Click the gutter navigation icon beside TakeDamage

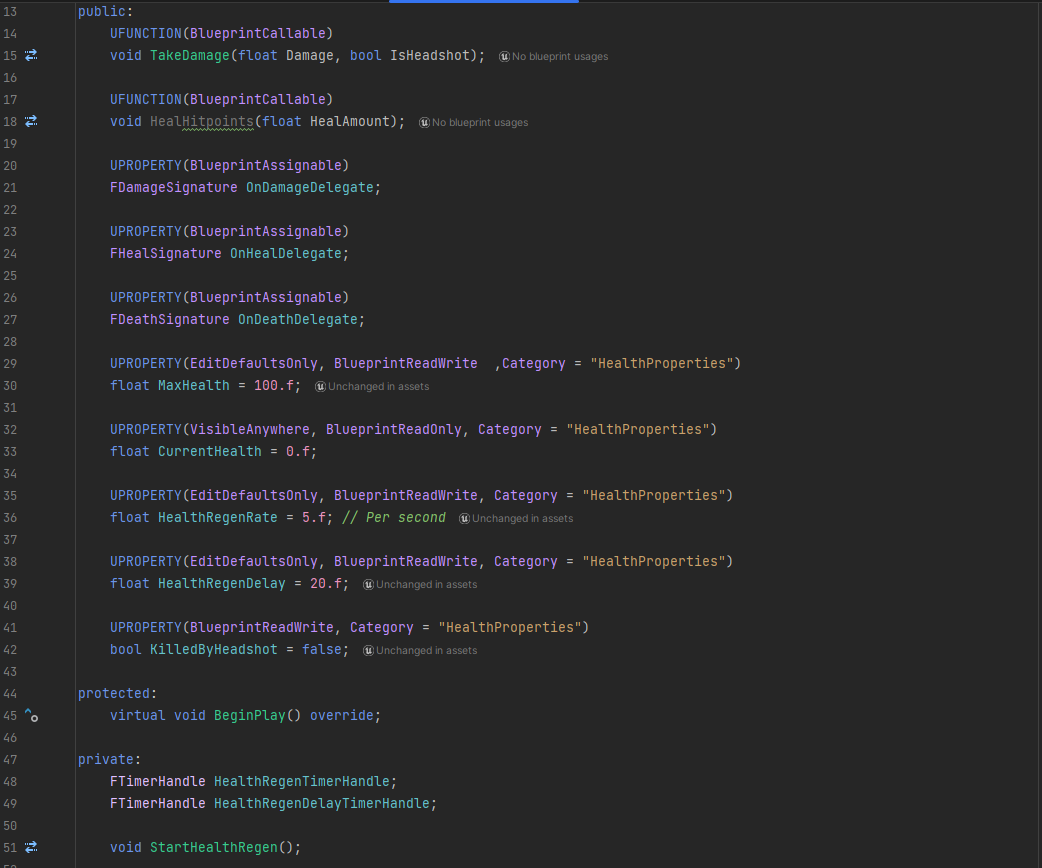pos(31,56)
